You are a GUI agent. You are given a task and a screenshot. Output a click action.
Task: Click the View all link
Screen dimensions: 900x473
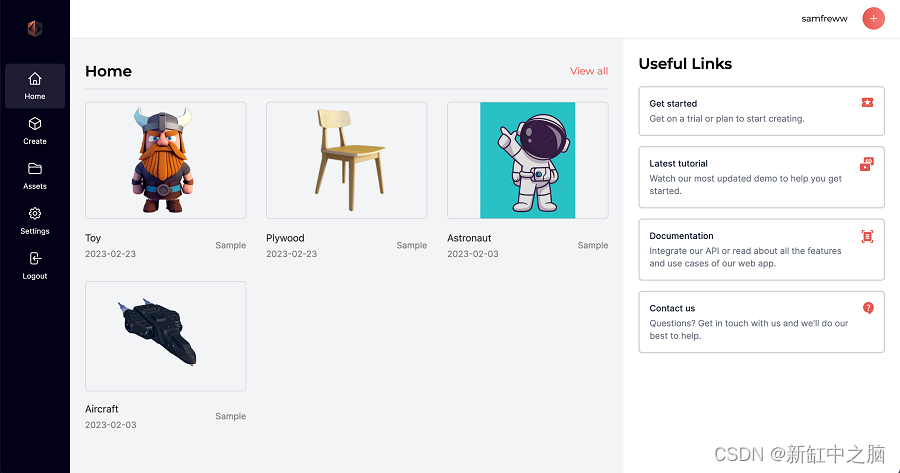(588, 71)
